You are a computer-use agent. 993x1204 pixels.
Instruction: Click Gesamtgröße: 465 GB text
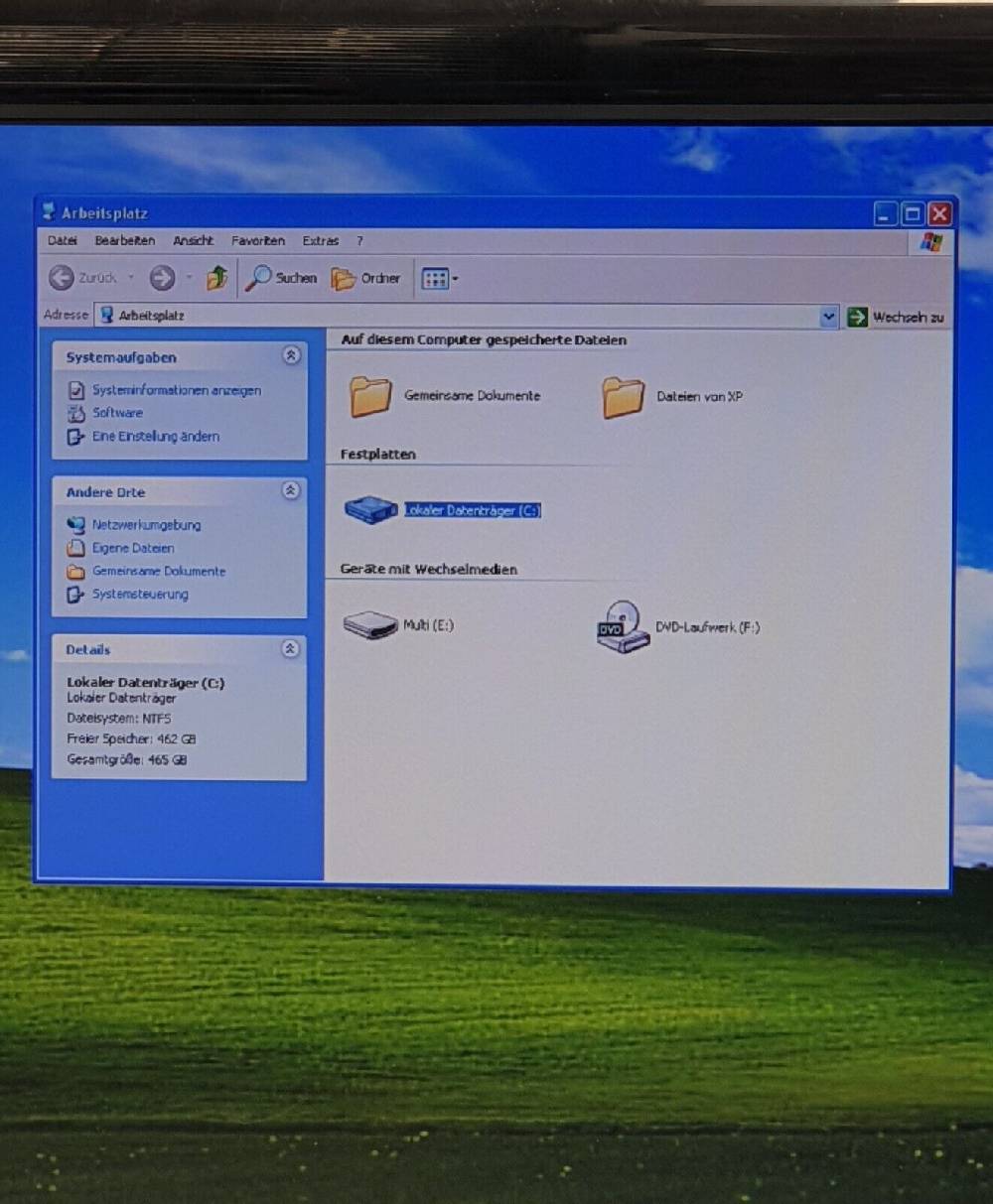126,760
